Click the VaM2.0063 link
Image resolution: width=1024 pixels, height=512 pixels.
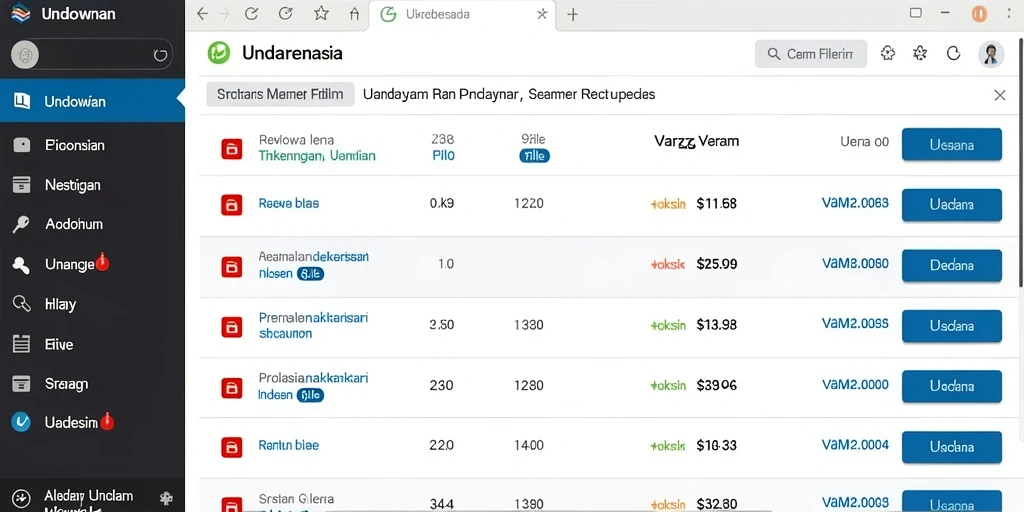click(x=855, y=203)
